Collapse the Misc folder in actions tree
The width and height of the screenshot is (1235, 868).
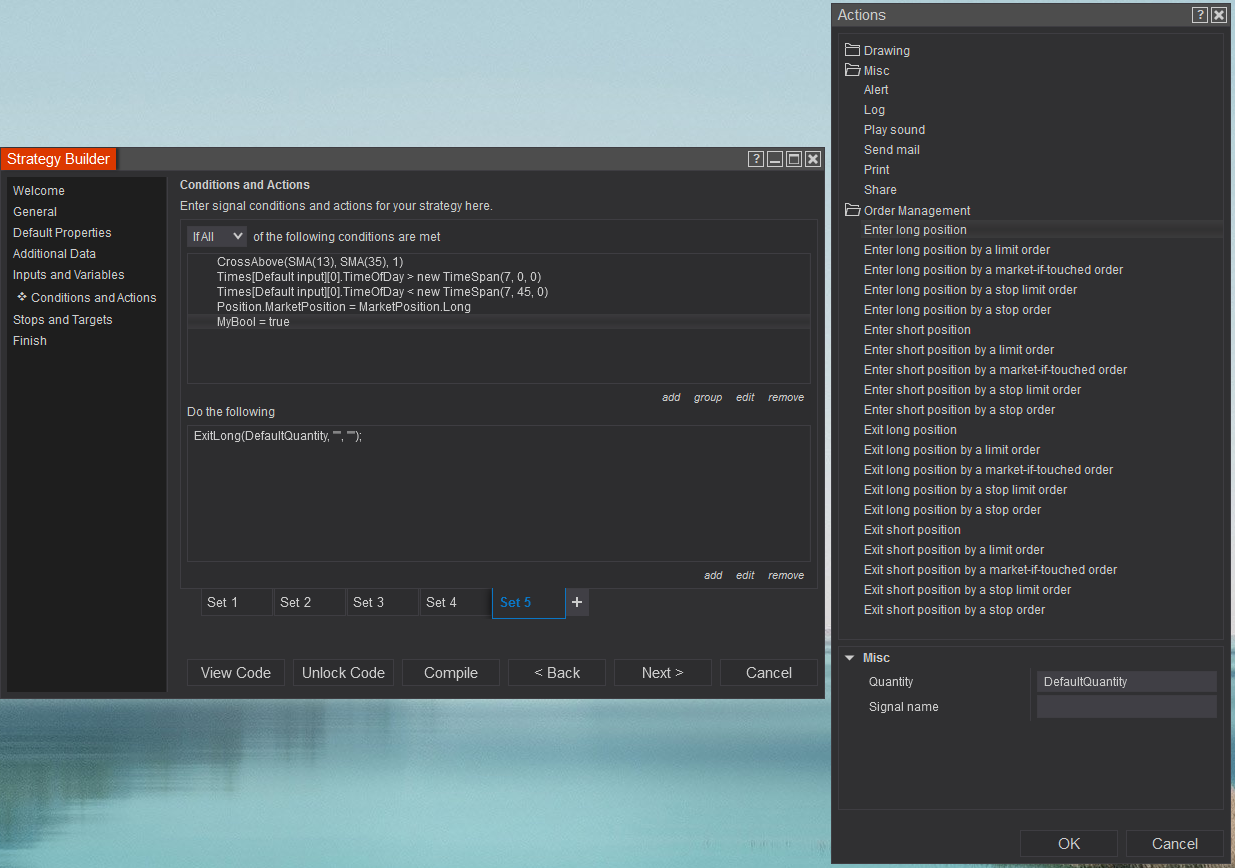(852, 70)
